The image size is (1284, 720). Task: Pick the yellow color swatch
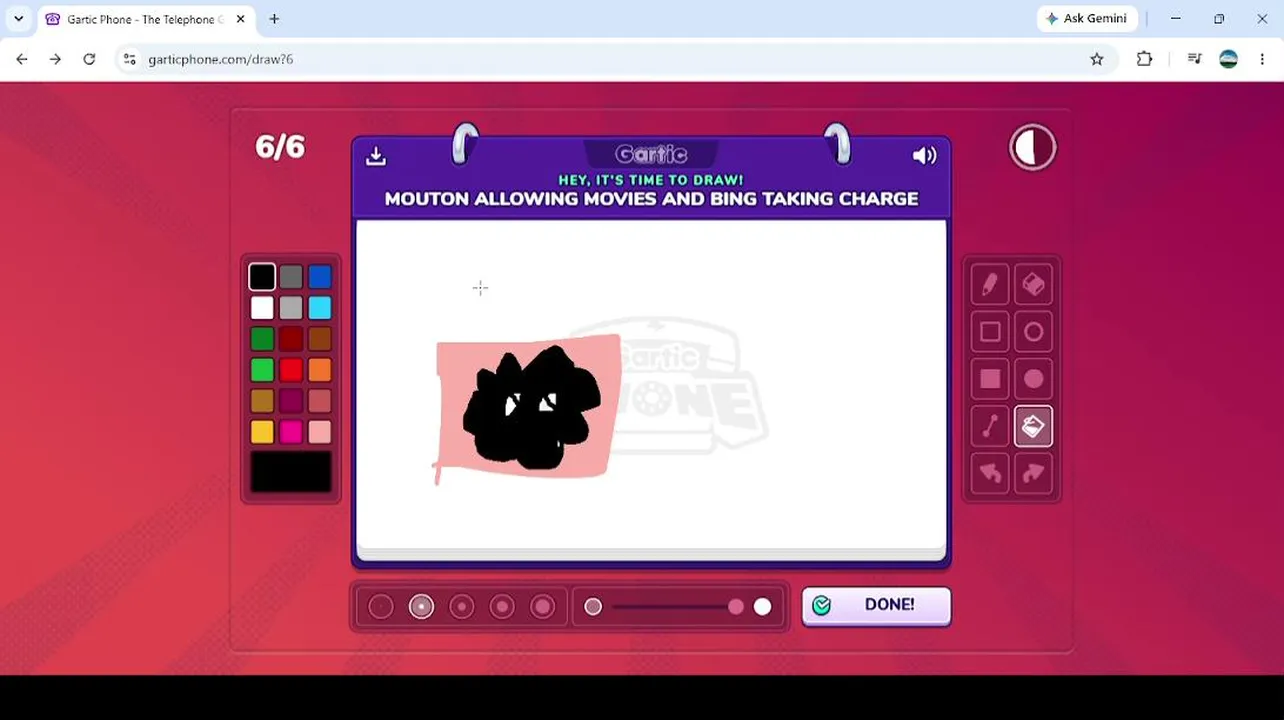(262, 432)
